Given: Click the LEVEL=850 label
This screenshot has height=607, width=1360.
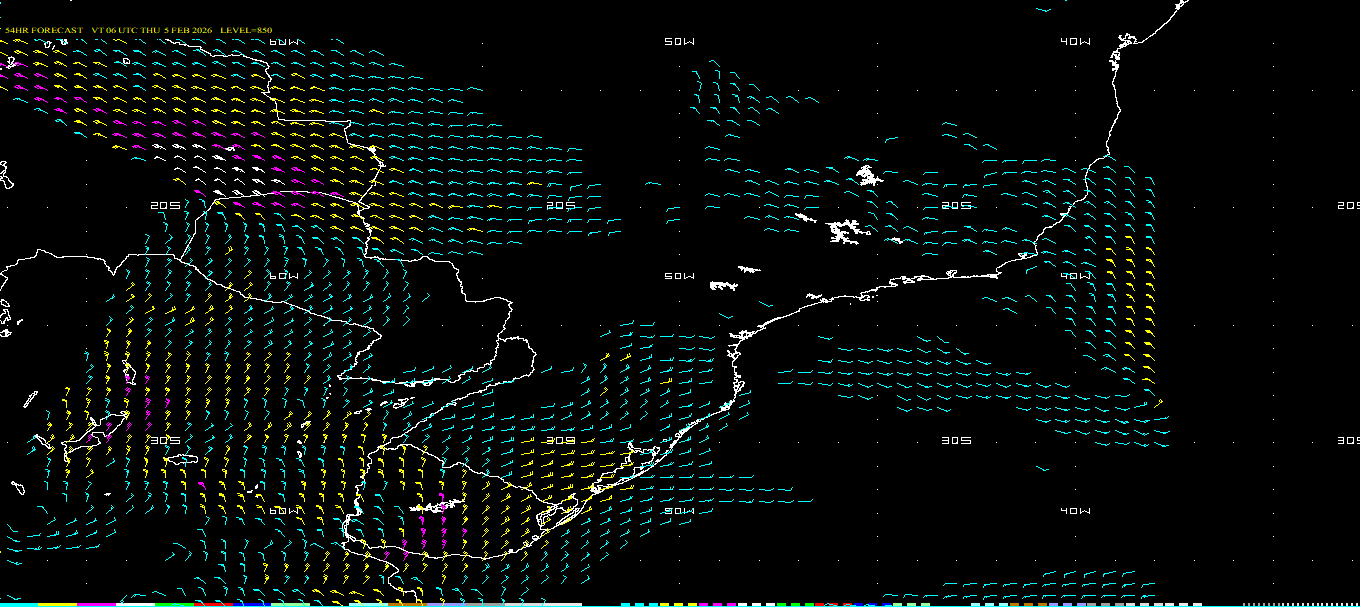Looking at the screenshot, I should click(246, 30).
